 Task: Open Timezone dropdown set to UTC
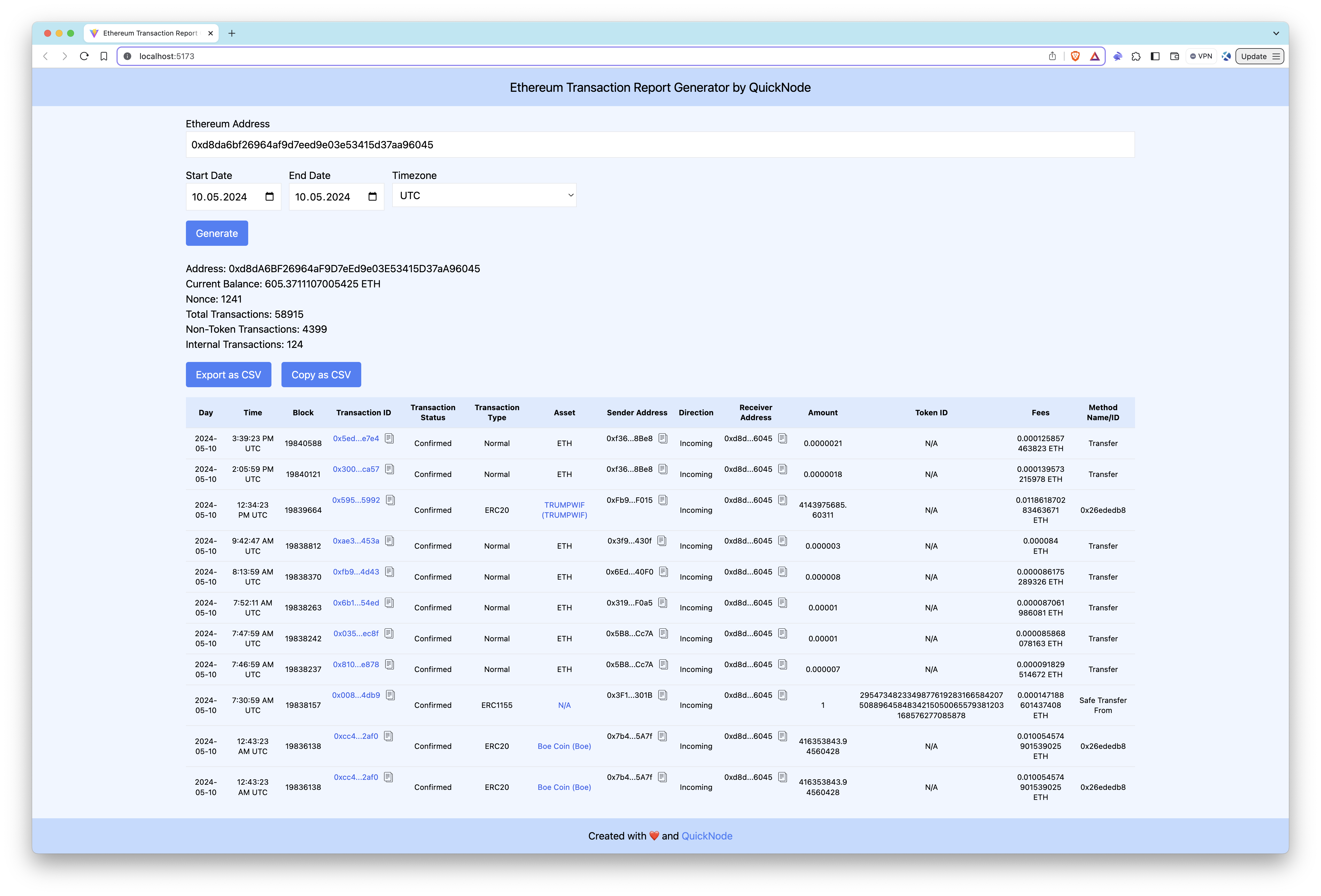coord(484,195)
